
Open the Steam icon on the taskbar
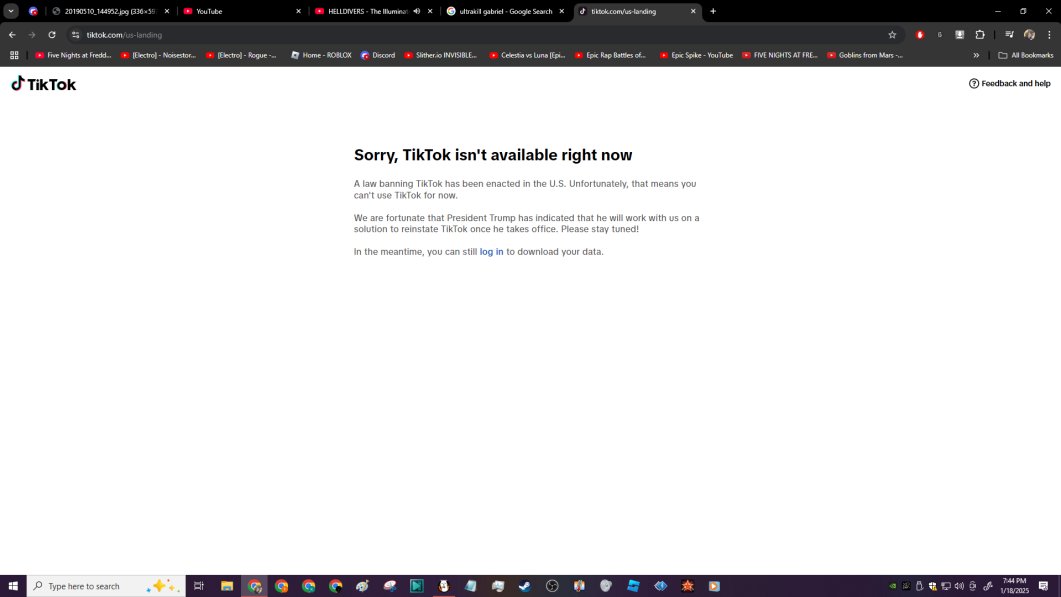pyautogui.click(x=525, y=586)
